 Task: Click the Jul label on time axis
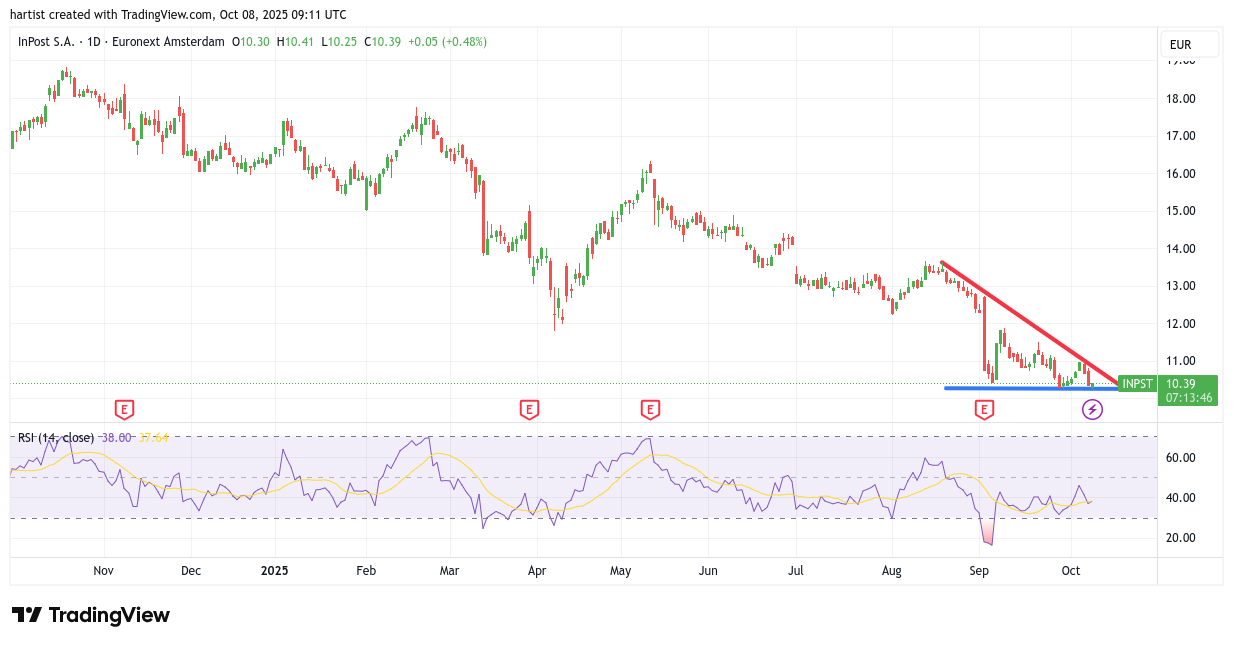(x=796, y=571)
